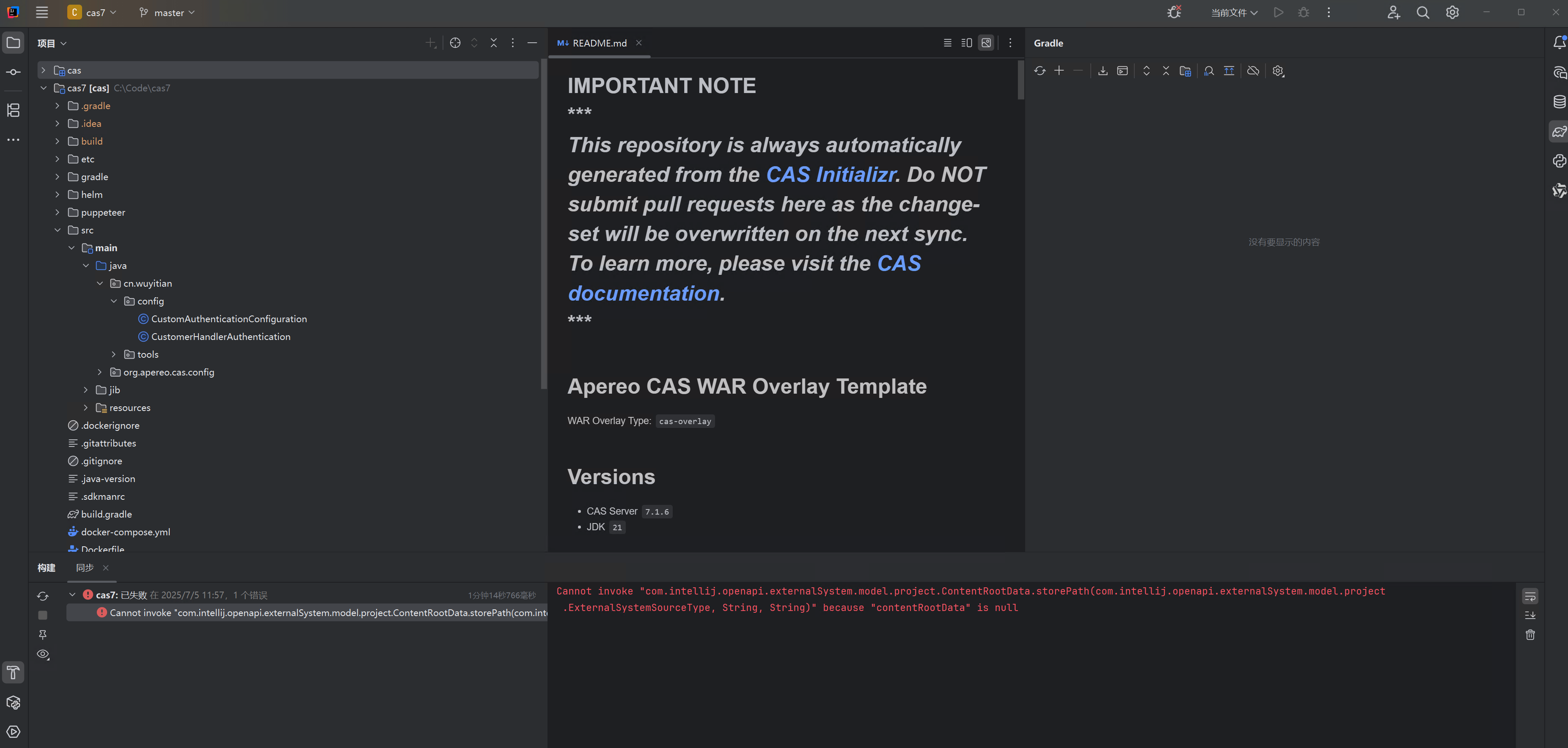
Task: Analyze Gradle dependencies icon
Action: click(x=1209, y=71)
